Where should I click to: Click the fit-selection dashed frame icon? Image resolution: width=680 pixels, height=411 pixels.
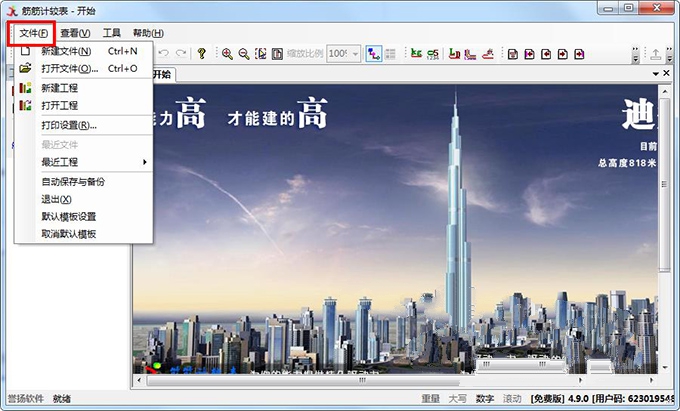[261, 54]
